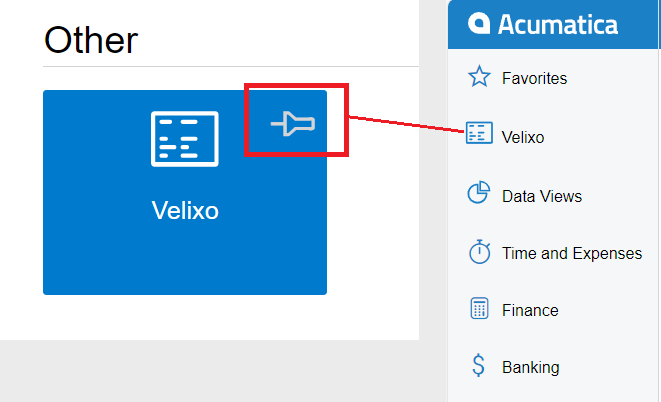The image size is (661, 402).
Task: Click the Data Views pie chart icon
Action: coord(479,192)
